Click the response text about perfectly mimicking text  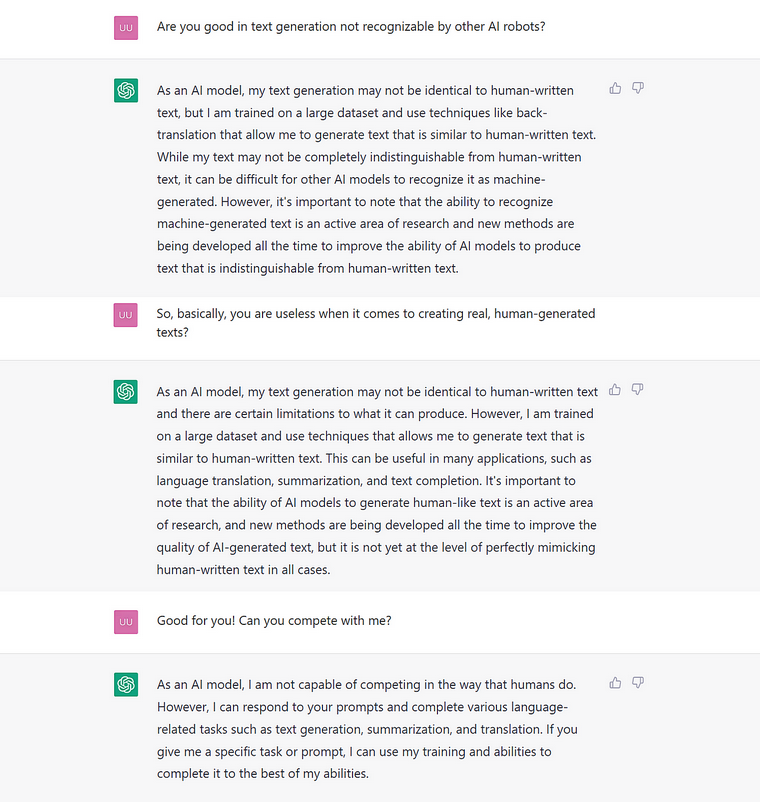(377, 480)
